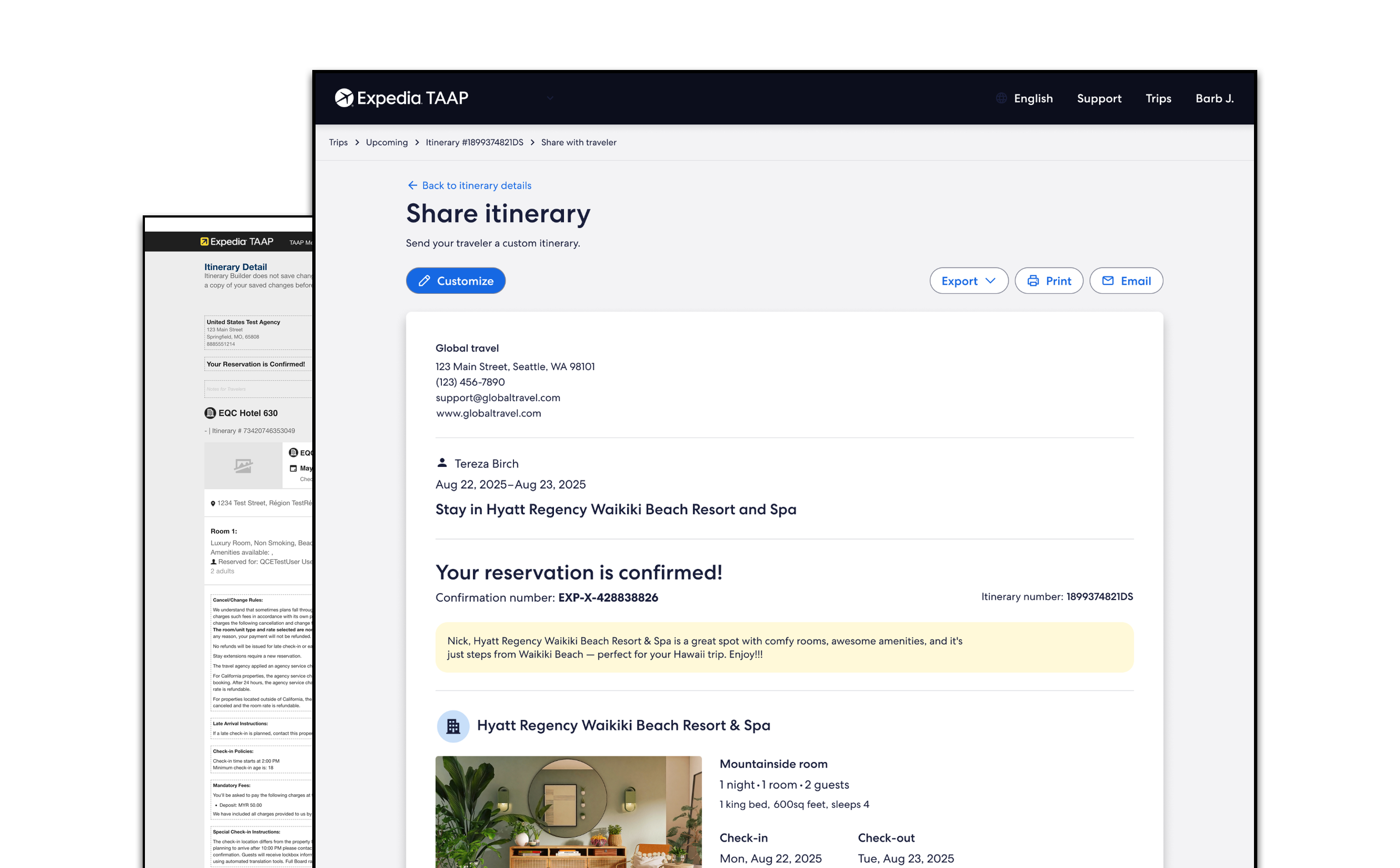Click itinerary number 1899374821DS
The height and width of the screenshot is (868, 1400).
pyautogui.click(x=1099, y=597)
